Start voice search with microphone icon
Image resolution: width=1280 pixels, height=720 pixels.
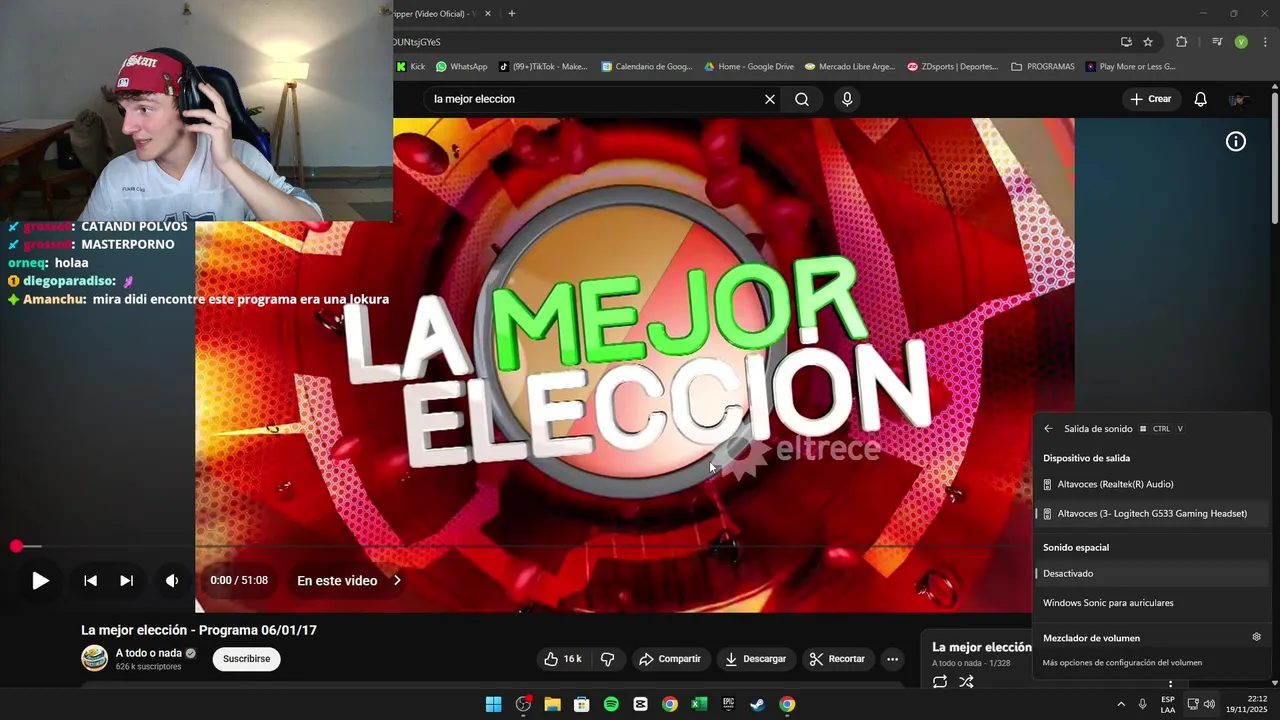pos(847,99)
